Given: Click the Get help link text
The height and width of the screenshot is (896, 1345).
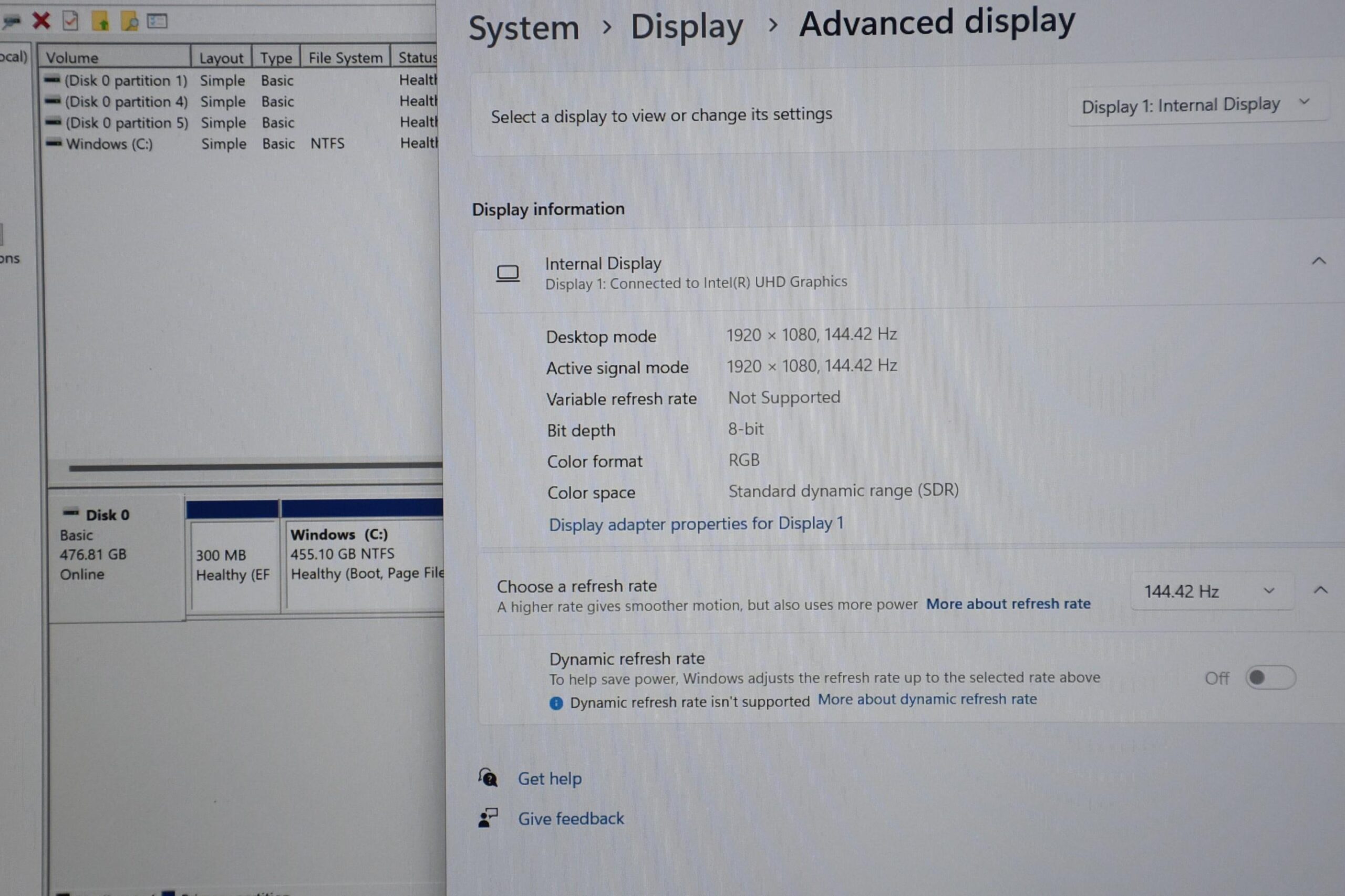Looking at the screenshot, I should (x=550, y=778).
